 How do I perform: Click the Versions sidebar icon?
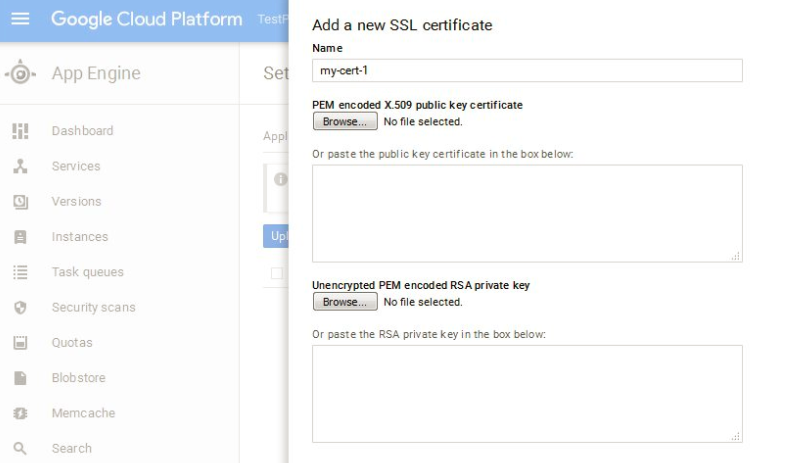[20, 202]
